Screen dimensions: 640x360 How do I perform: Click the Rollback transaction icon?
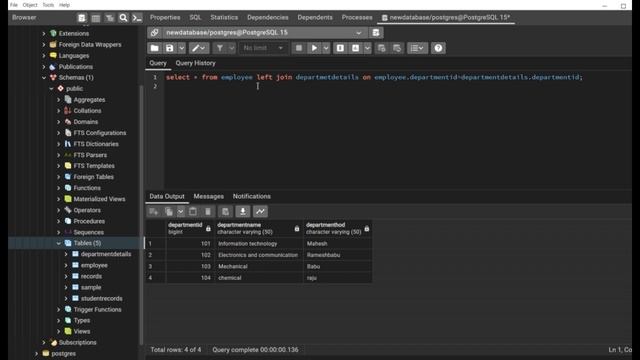click(397, 48)
